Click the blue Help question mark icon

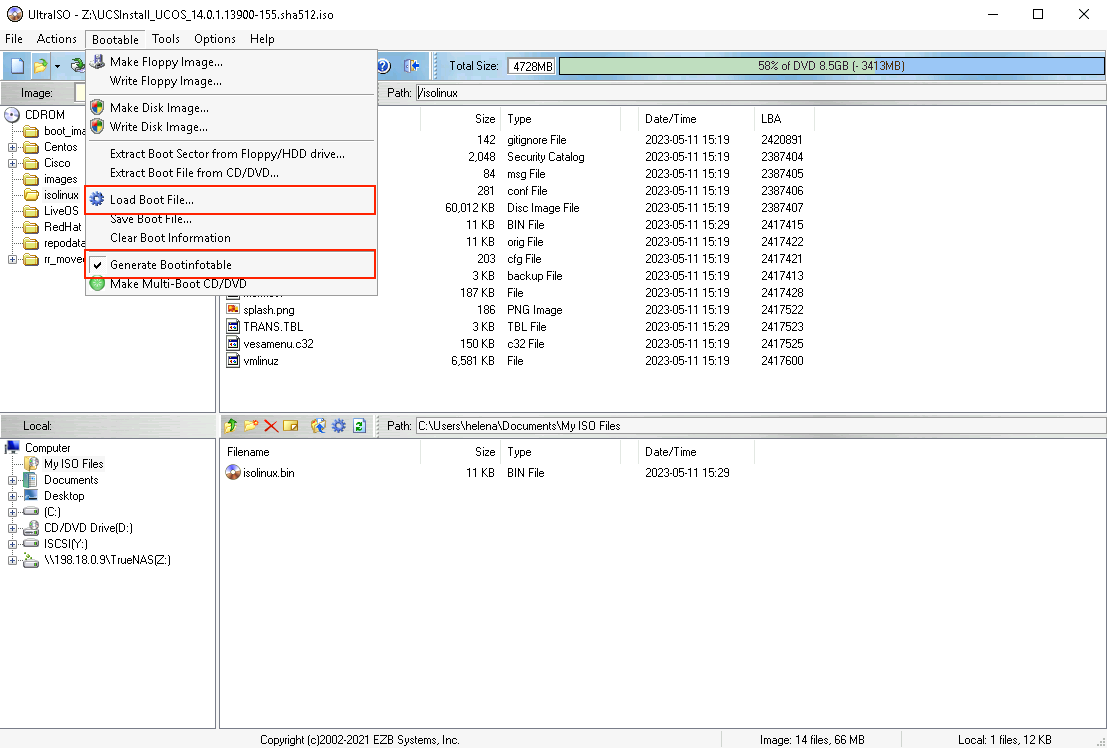click(x=383, y=66)
